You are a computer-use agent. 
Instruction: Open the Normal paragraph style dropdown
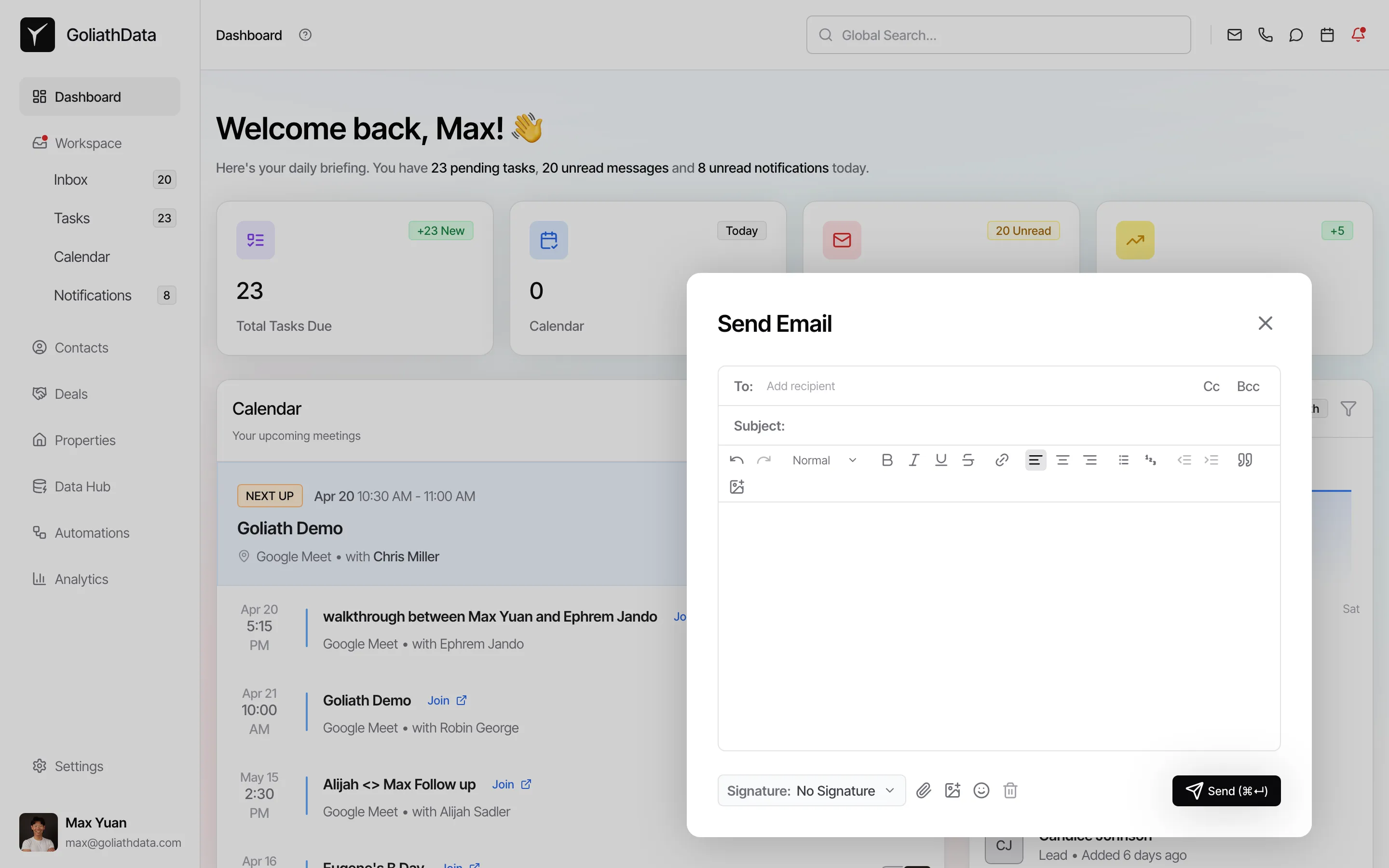pos(824,459)
